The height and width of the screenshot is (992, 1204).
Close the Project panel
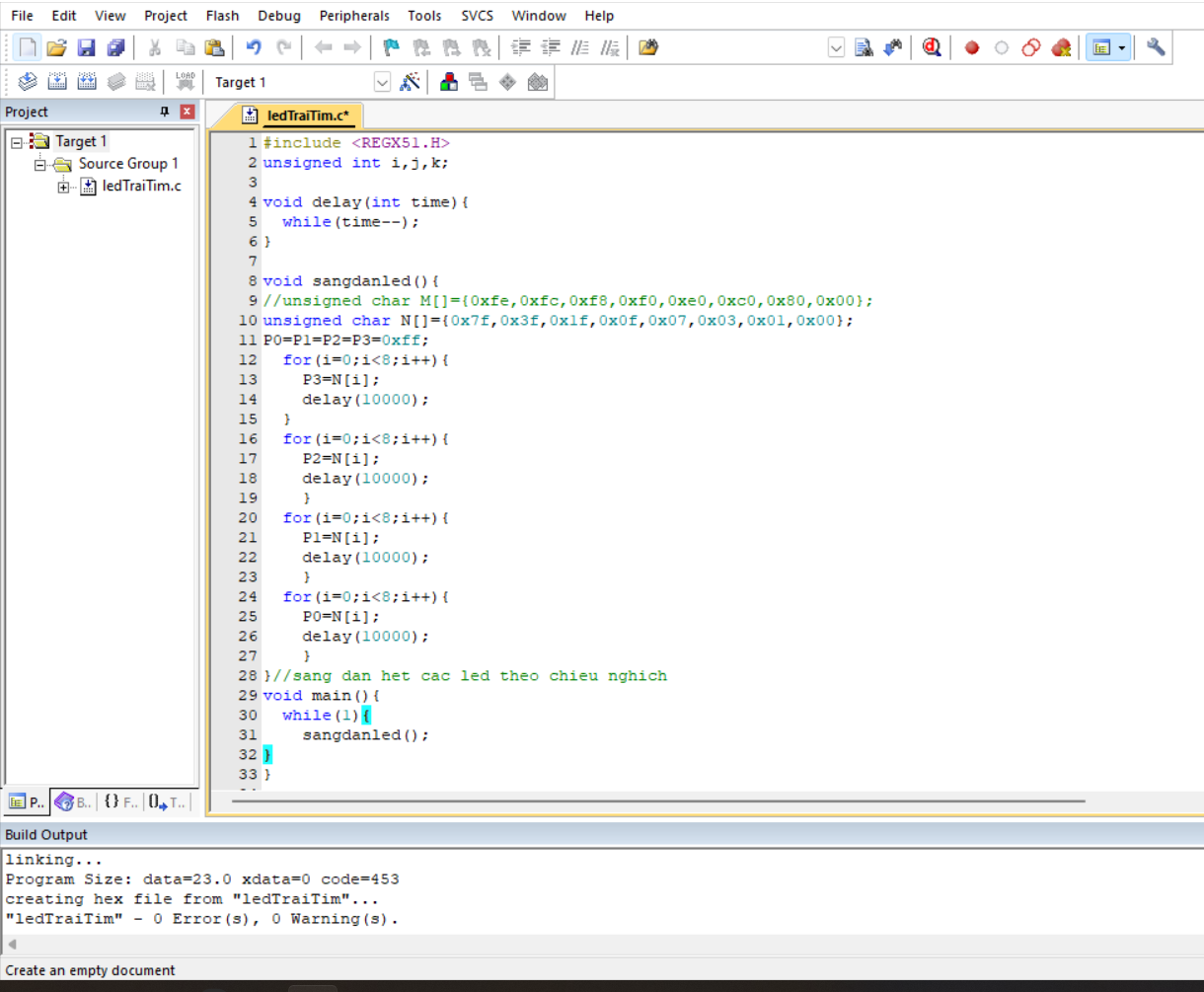click(x=187, y=112)
